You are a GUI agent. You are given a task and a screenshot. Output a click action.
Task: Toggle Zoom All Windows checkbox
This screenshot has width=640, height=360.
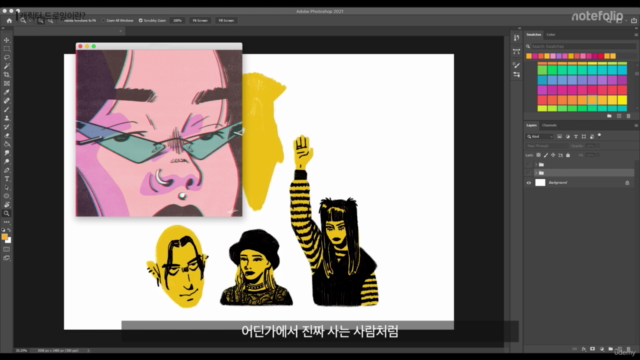[x=103, y=20]
